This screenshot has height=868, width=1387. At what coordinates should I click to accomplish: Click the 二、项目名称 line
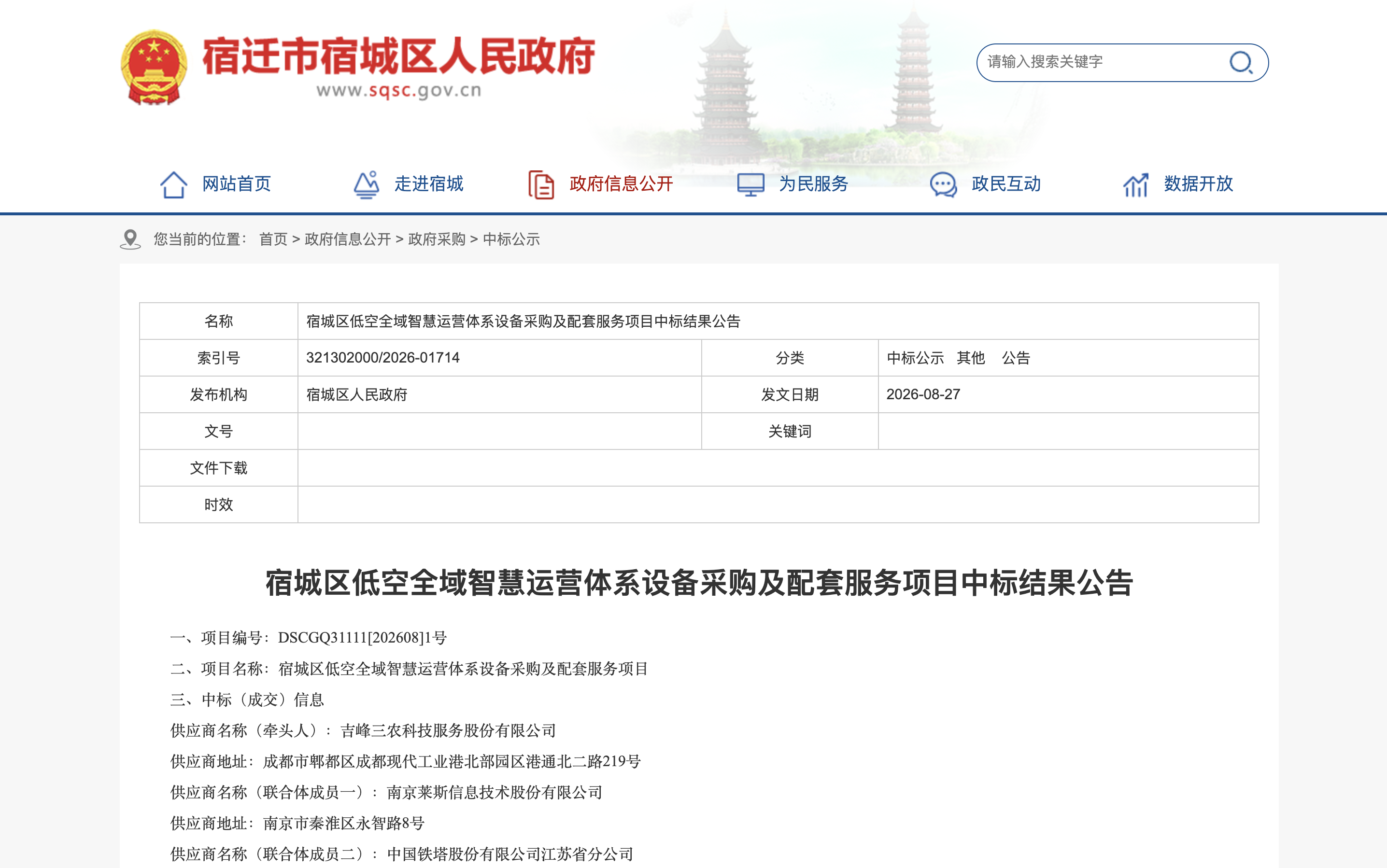tap(409, 669)
